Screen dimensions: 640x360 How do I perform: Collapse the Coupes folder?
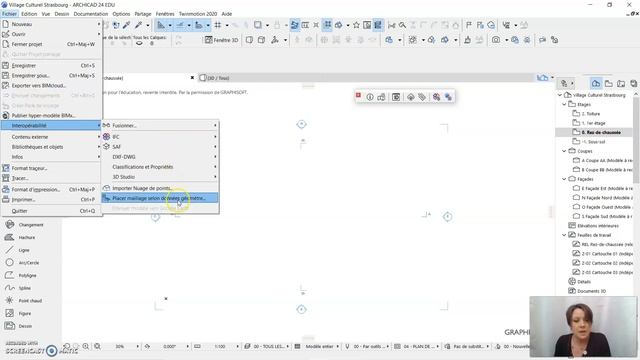564,151
